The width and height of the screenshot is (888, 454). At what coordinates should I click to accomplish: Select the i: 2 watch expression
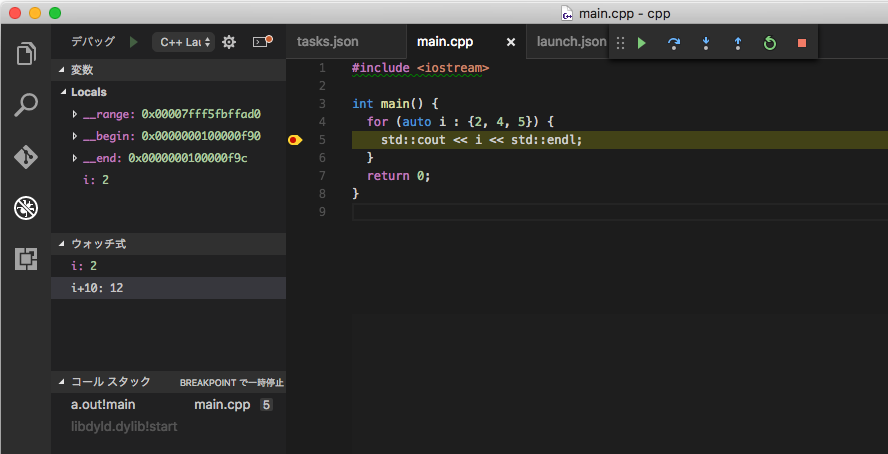click(x=168, y=265)
